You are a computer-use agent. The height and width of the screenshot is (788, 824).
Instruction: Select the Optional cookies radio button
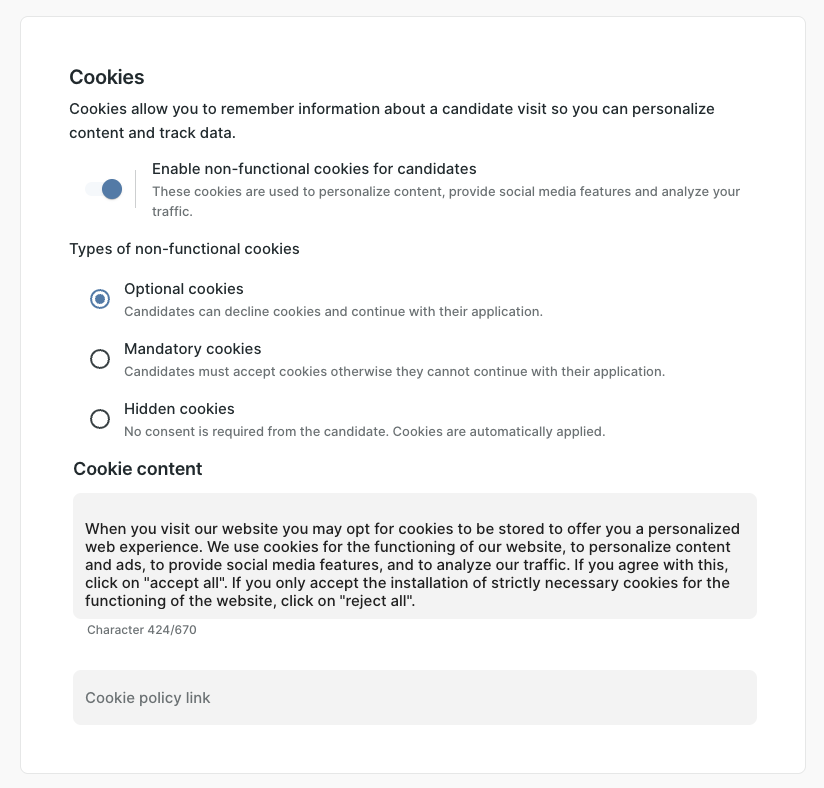[100, 299]
